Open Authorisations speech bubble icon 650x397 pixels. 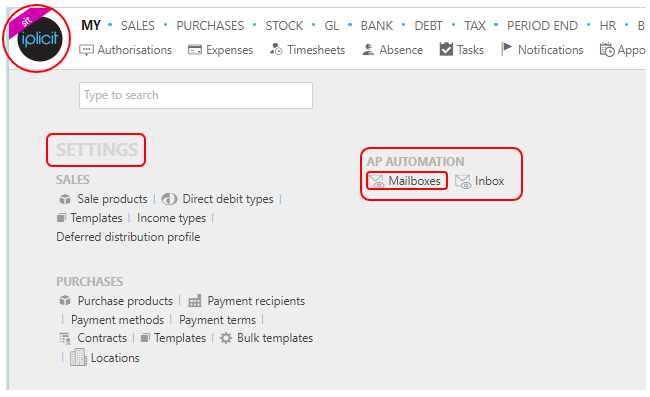(86, 50)
